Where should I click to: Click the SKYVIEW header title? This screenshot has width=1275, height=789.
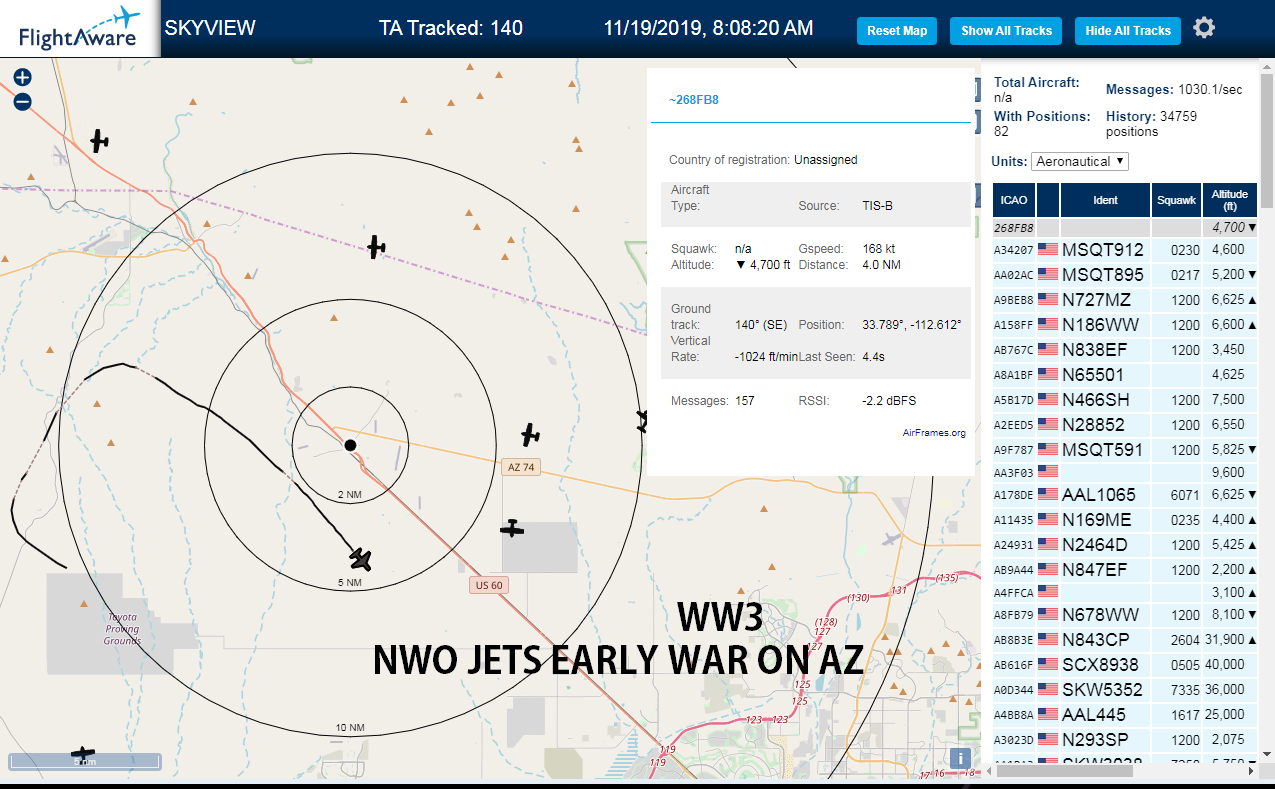coord(210,28)
